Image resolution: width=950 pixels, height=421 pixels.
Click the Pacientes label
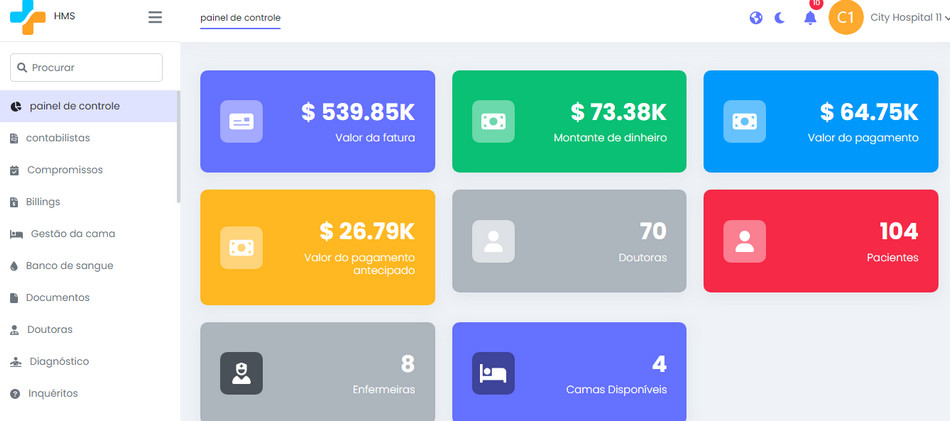[892, 257]
